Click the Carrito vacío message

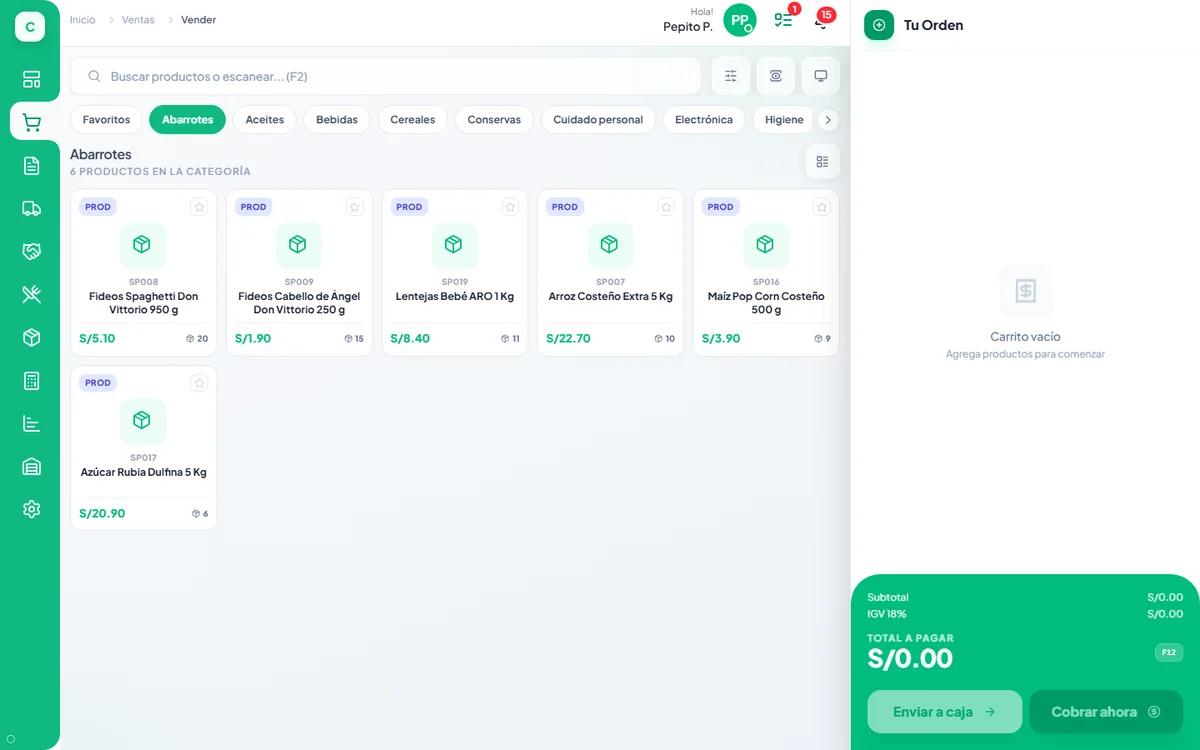point(1025,337)
